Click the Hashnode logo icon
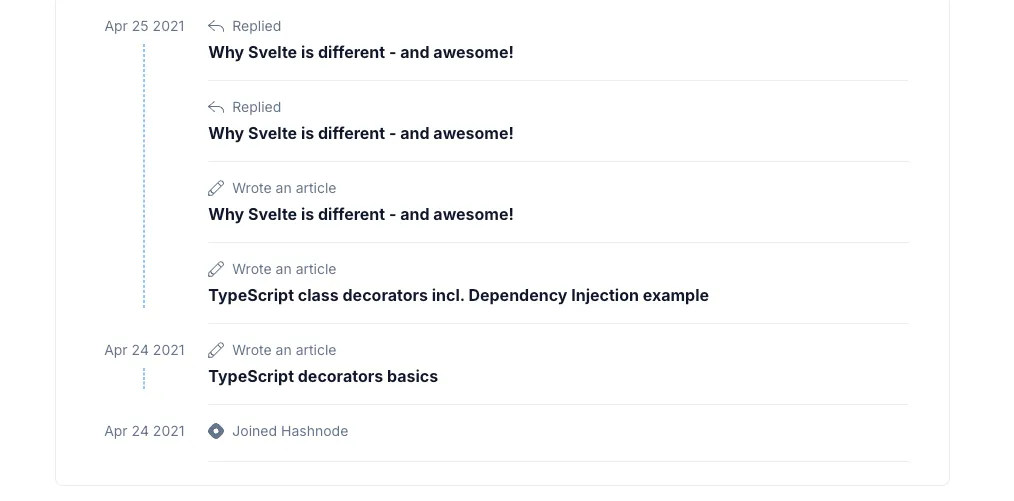The width and height of the screenshot is (1014, 501). 216,431
